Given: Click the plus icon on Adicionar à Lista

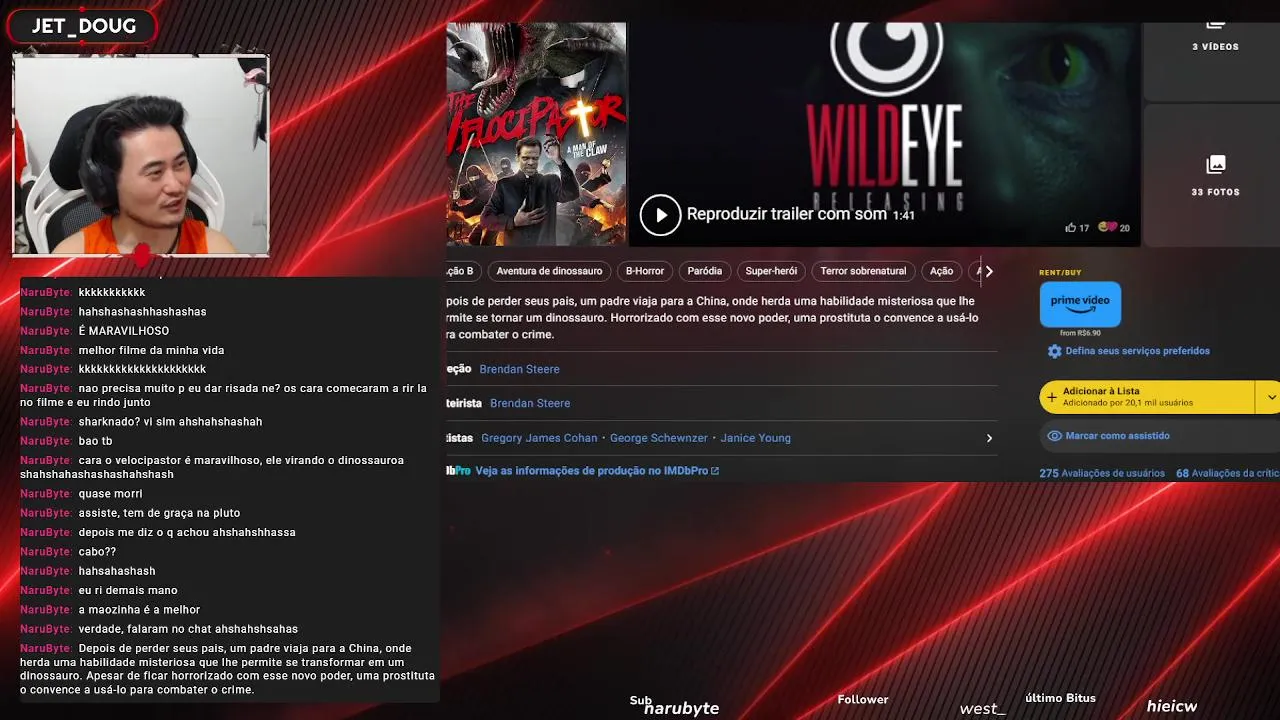Looking at the screenshot, I should coord(1051,397).
